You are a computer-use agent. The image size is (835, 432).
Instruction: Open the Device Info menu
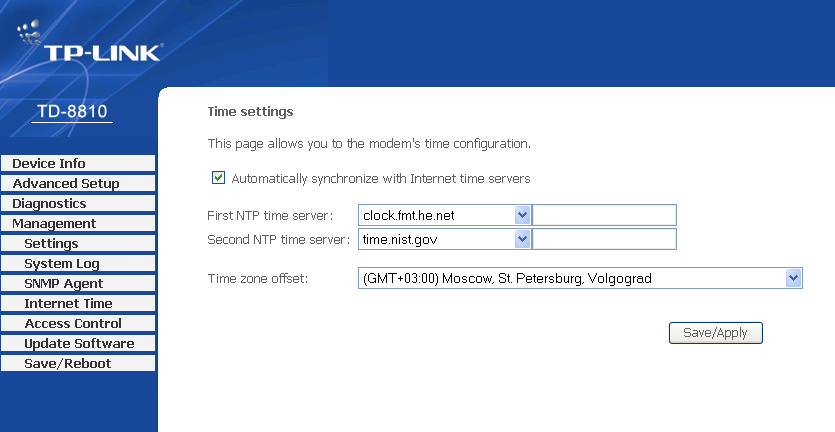tap(49, 164)
